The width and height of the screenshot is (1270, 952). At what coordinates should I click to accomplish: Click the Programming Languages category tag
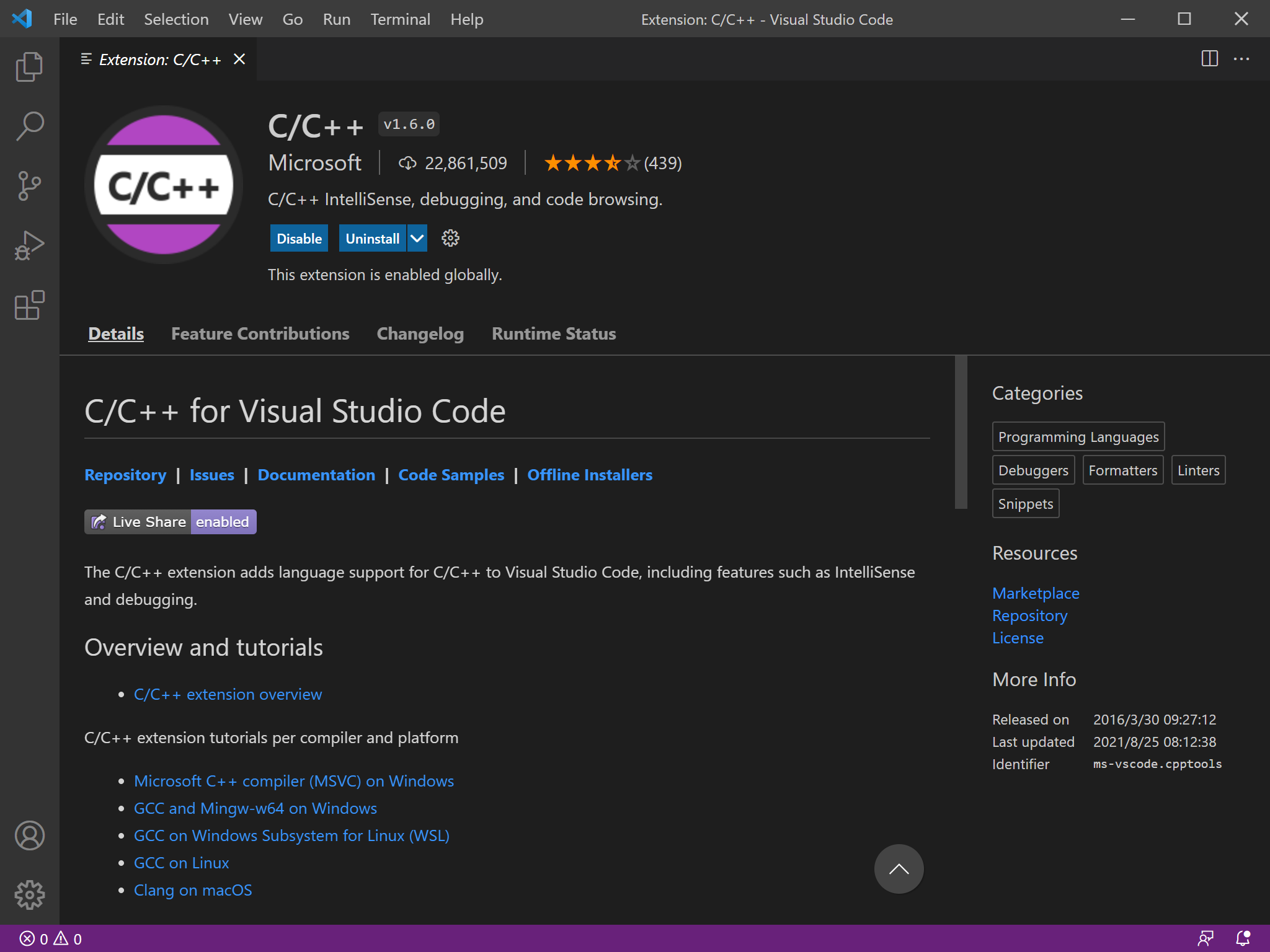(x=1078, y=437)
